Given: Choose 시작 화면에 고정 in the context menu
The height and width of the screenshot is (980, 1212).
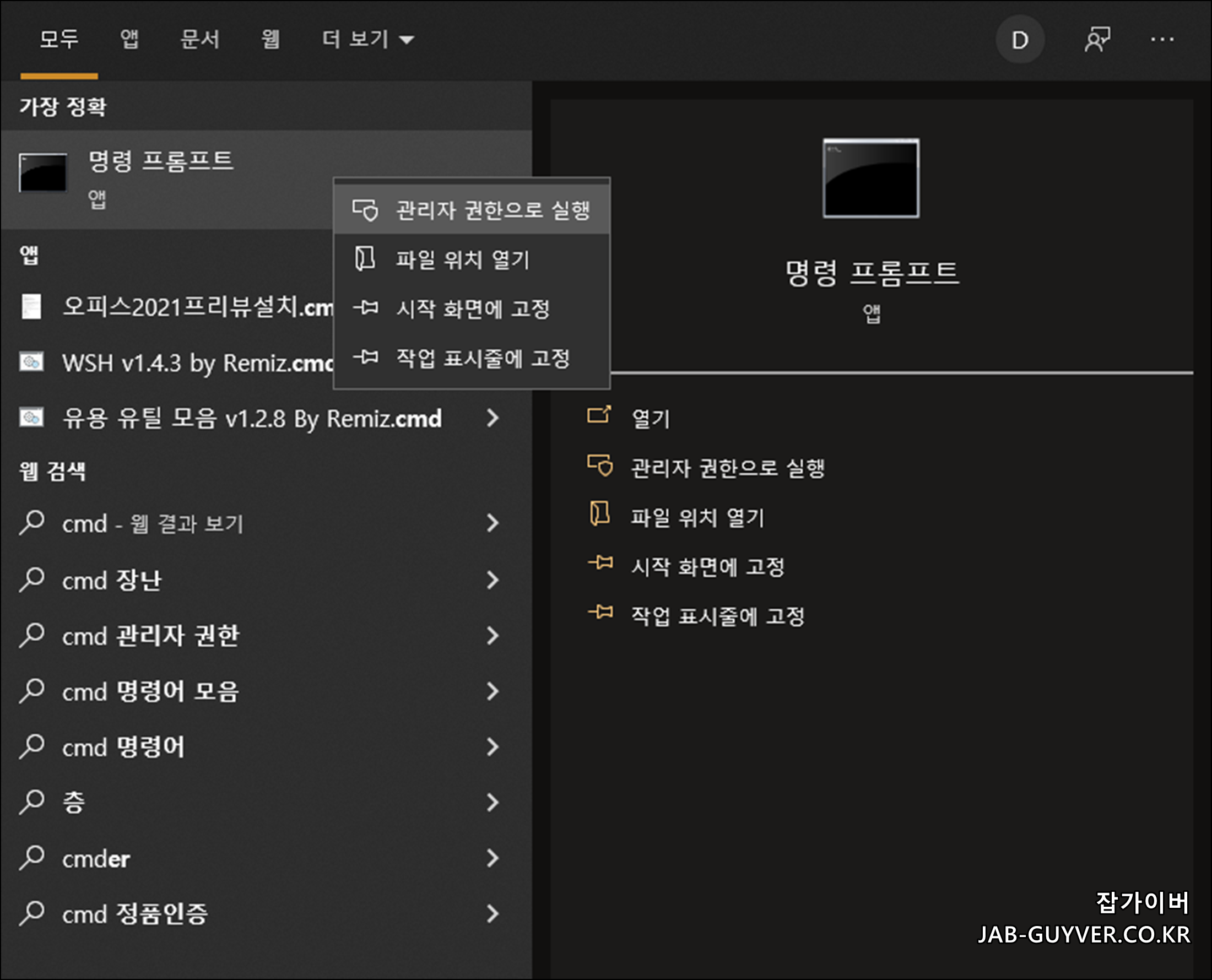Looking at the screenshot, I should coord(473,309).
